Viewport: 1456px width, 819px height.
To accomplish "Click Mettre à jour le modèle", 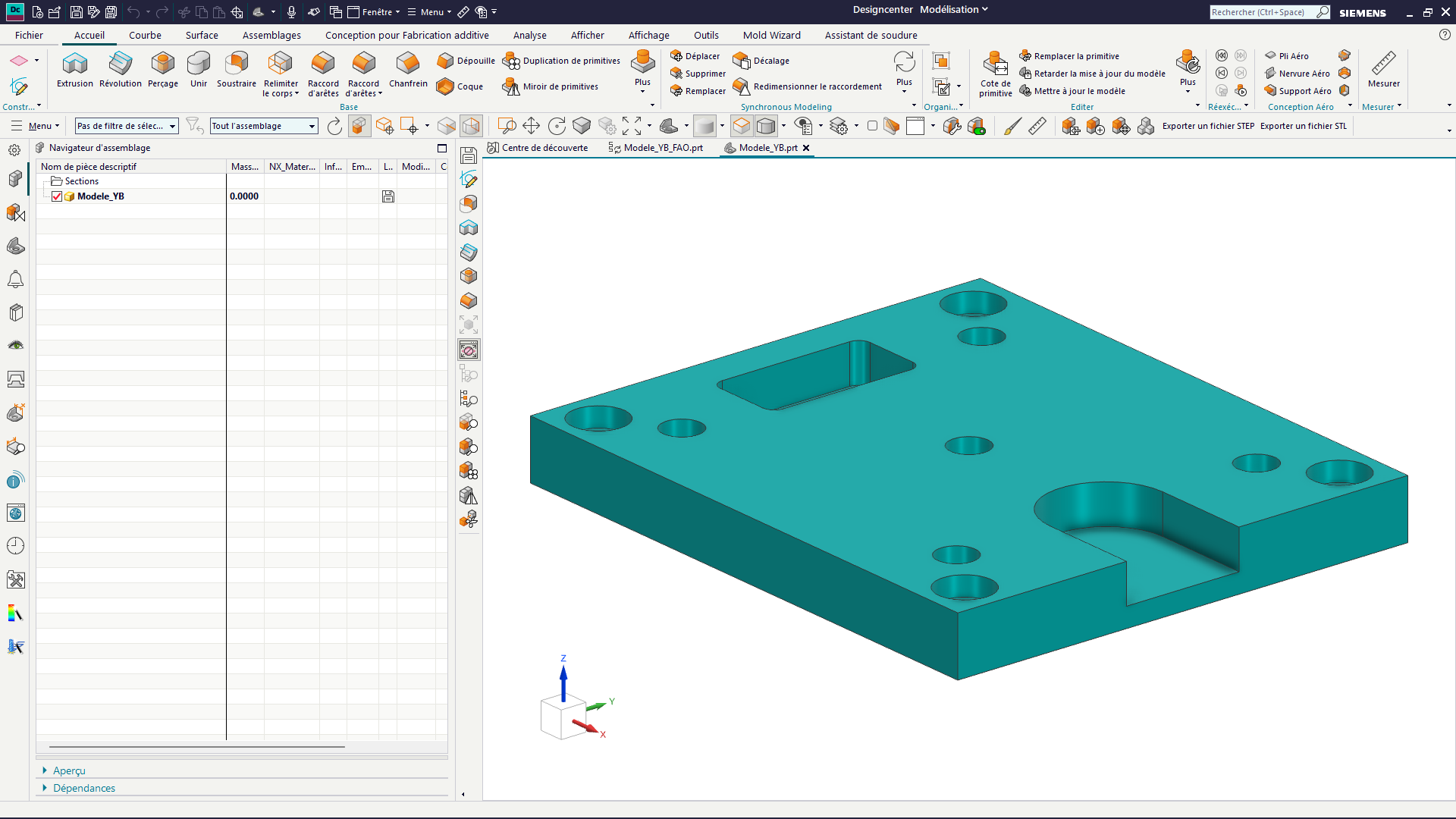I will coord(1072,91).
